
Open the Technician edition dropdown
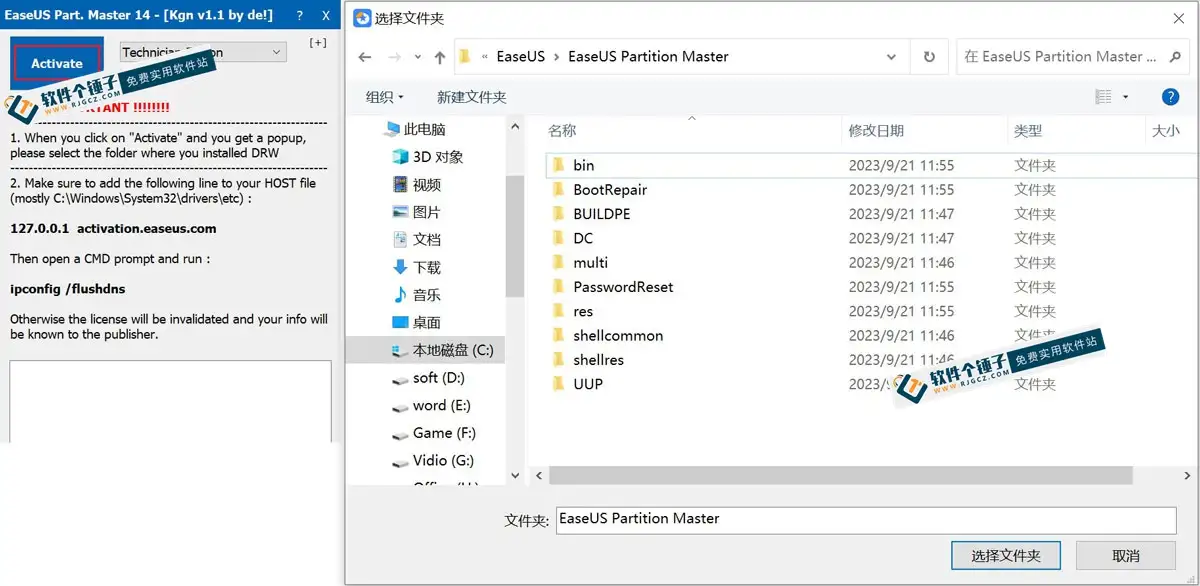203,52
